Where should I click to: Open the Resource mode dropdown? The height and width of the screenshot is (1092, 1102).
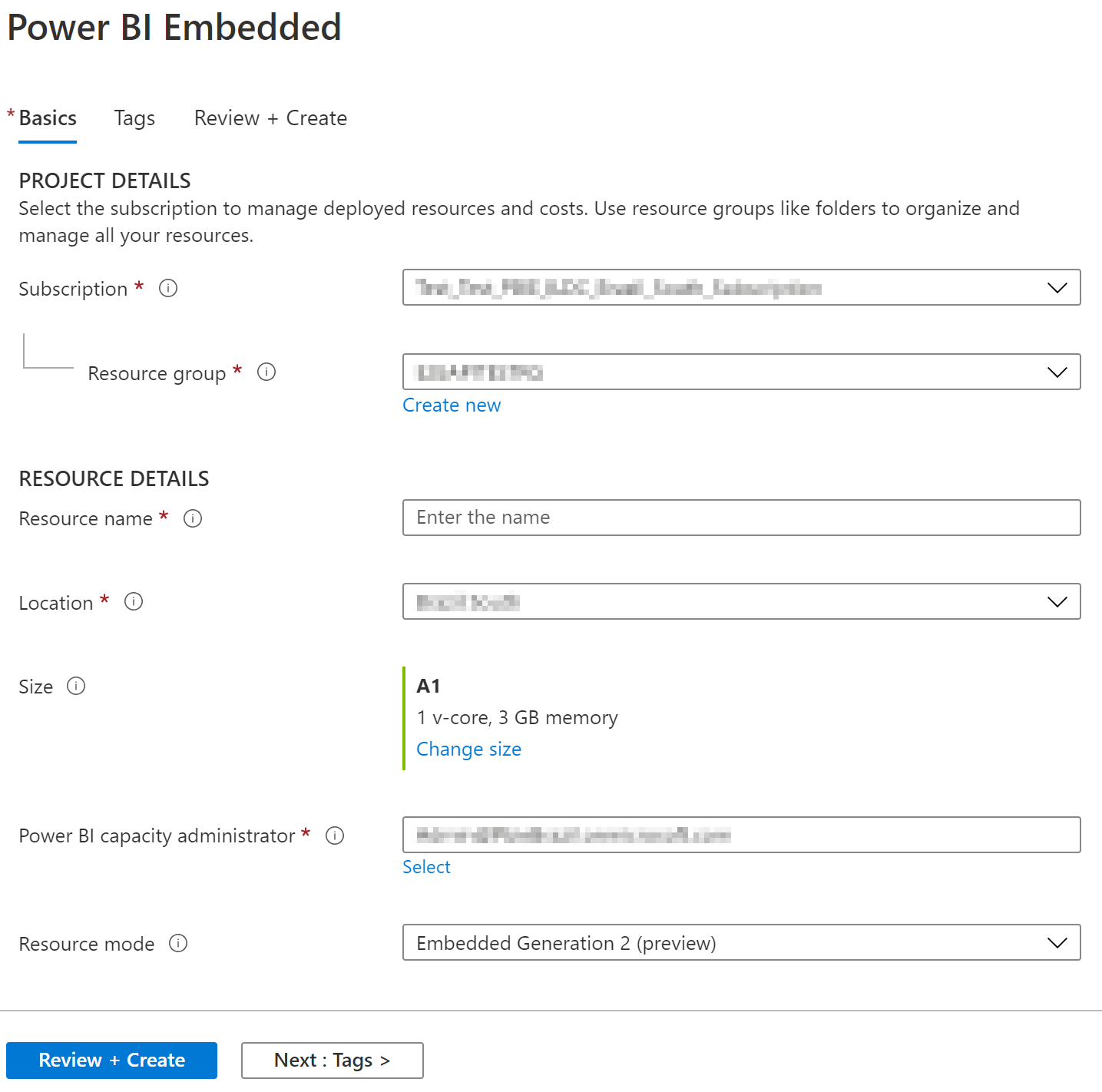(741, 942)
